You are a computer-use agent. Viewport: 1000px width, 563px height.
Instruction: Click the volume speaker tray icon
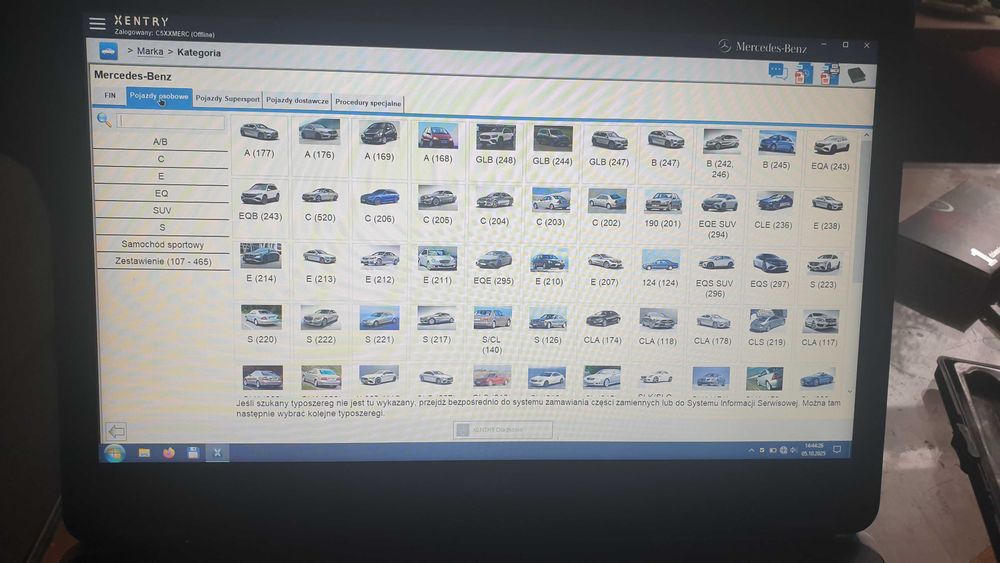click(793, 450)
